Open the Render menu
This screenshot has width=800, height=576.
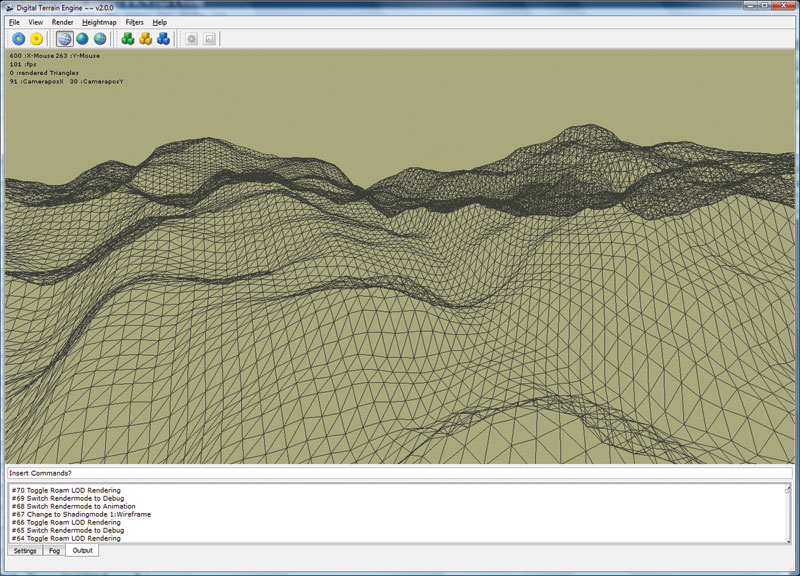pyautogui.click(x=62, y=22)
